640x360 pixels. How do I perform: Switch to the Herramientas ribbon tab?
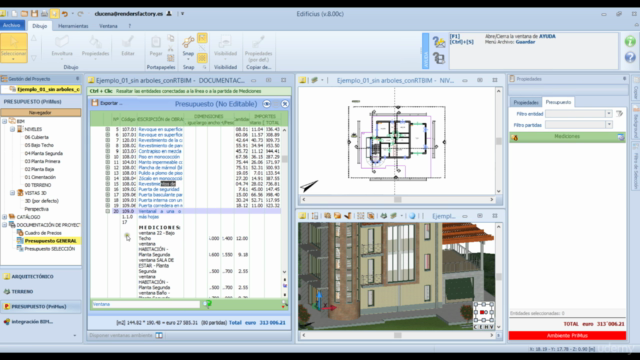point(73,26)
